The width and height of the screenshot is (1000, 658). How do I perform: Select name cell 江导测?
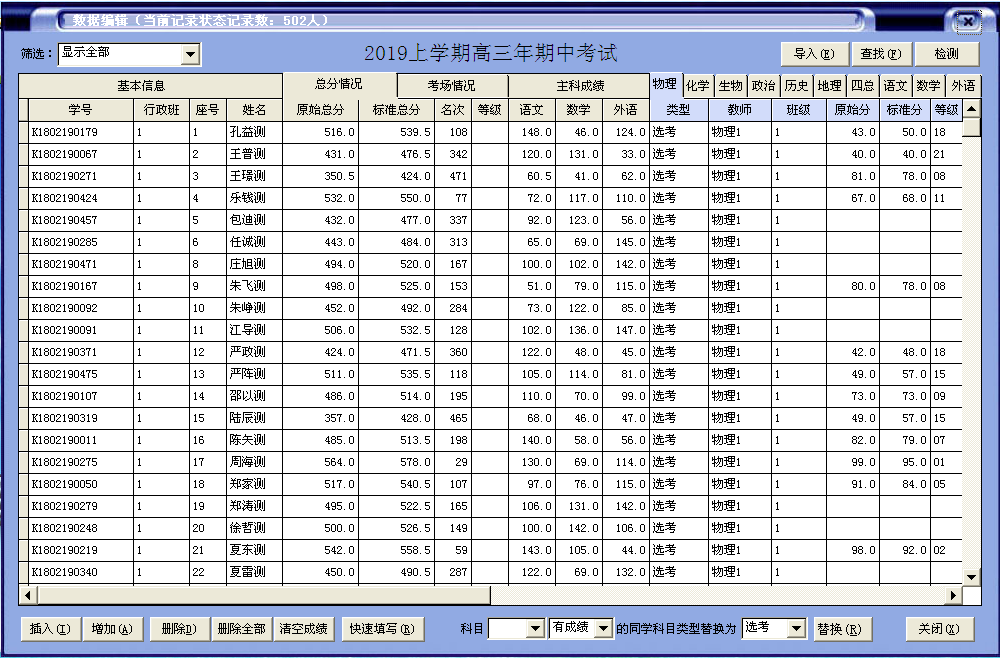(254, 330)
